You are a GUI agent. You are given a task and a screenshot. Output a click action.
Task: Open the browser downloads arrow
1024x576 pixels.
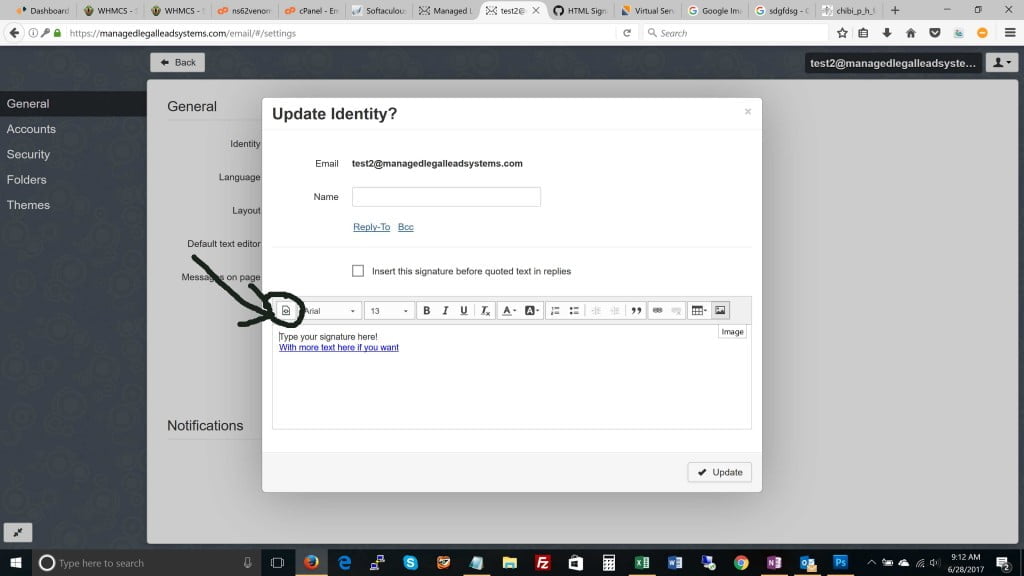point(887,33)
